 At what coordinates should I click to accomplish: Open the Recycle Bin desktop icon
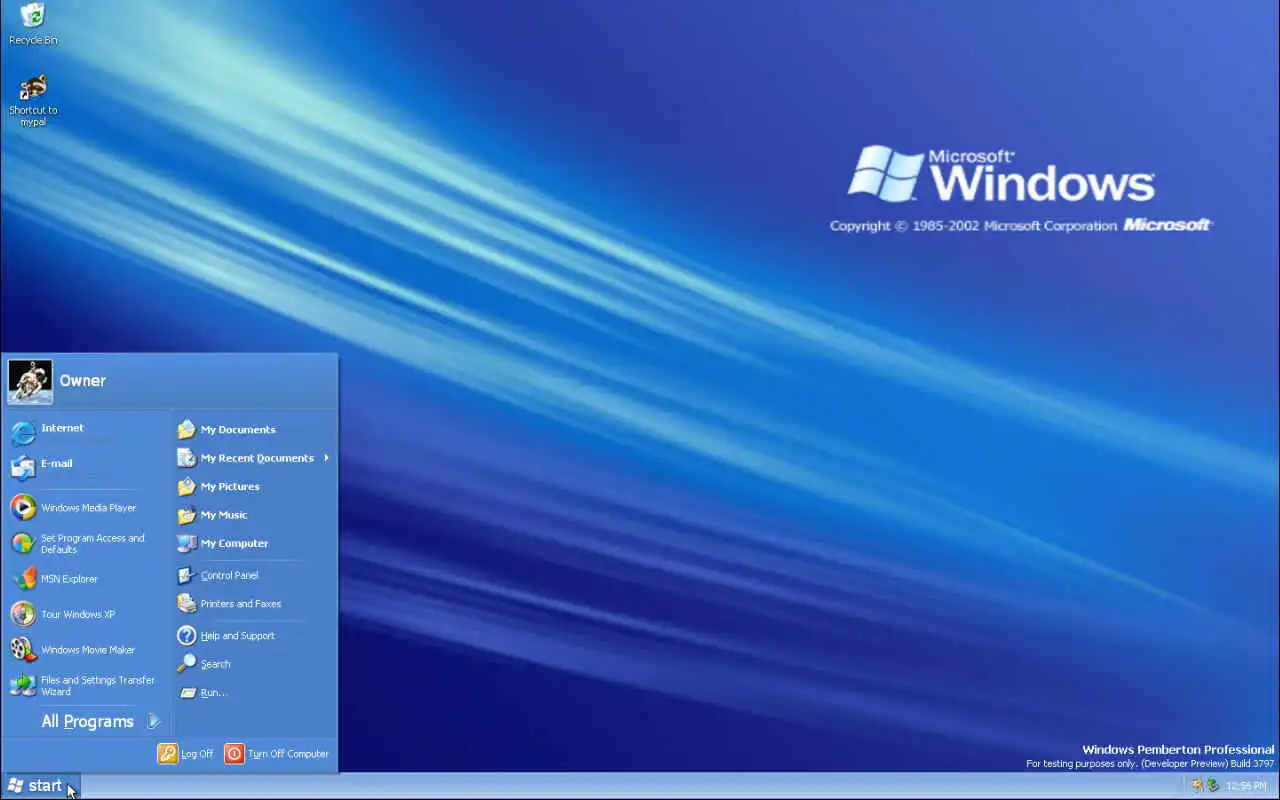[x=33, y=24]
